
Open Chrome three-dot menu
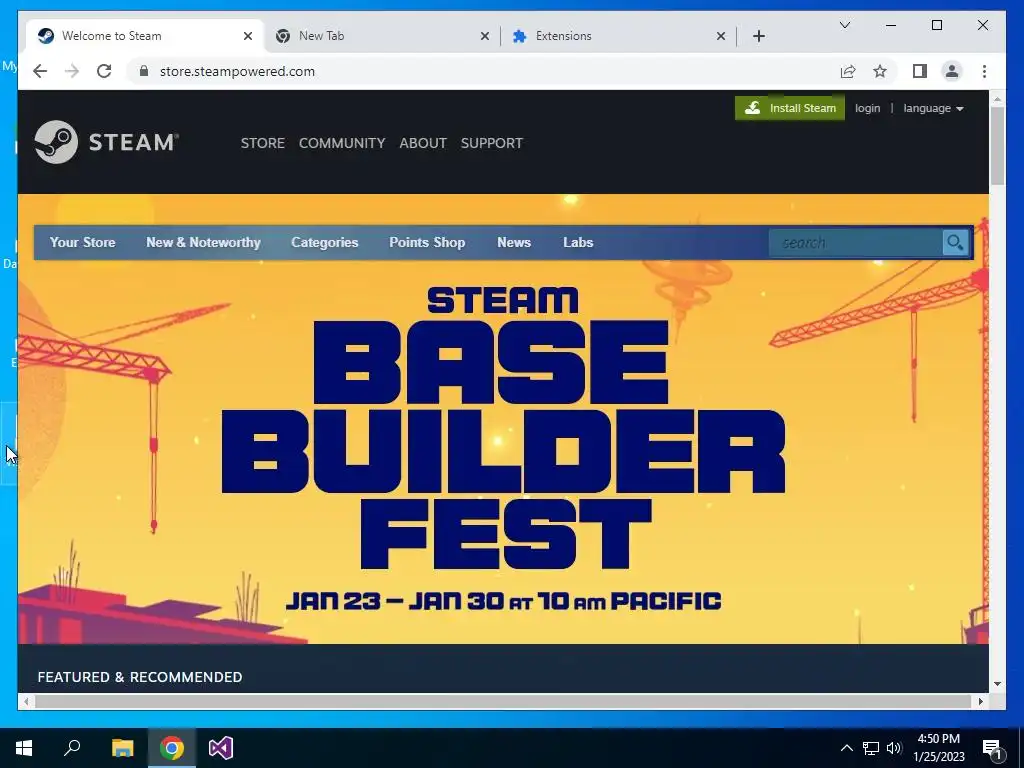click(x=984, y=71)
